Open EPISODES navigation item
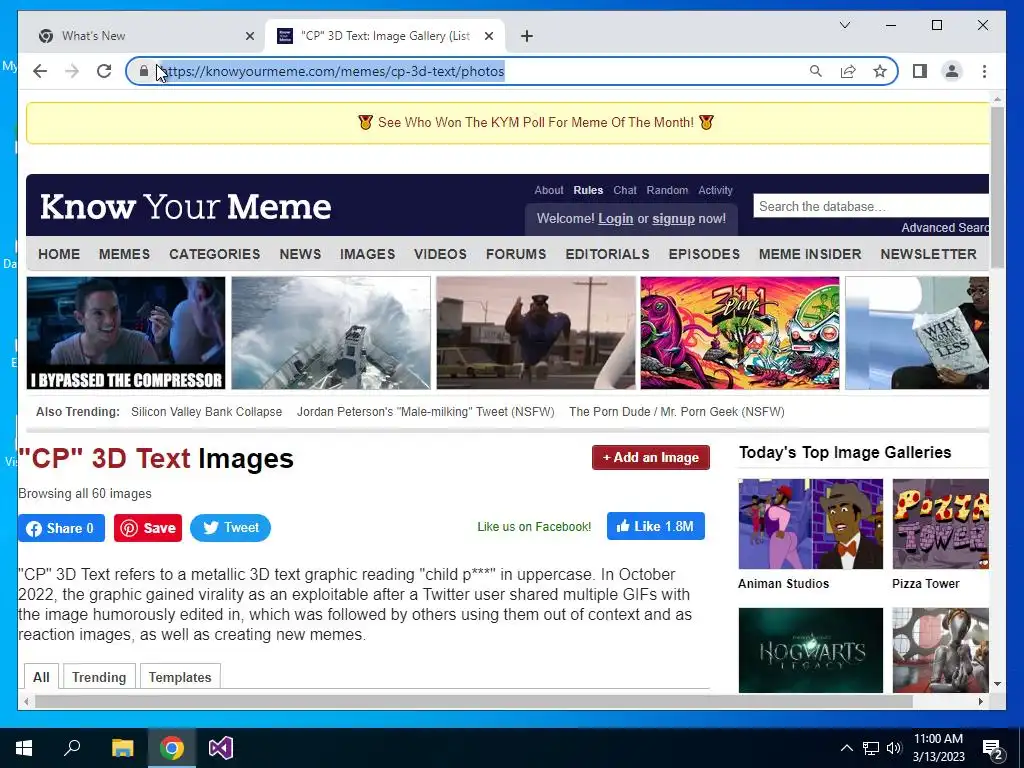Screen dimensions: 1024x768 704,254
